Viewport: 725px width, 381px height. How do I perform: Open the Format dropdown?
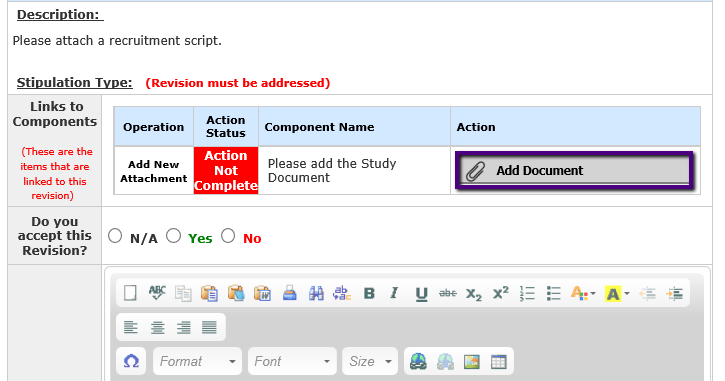click(x=197, y=361)
